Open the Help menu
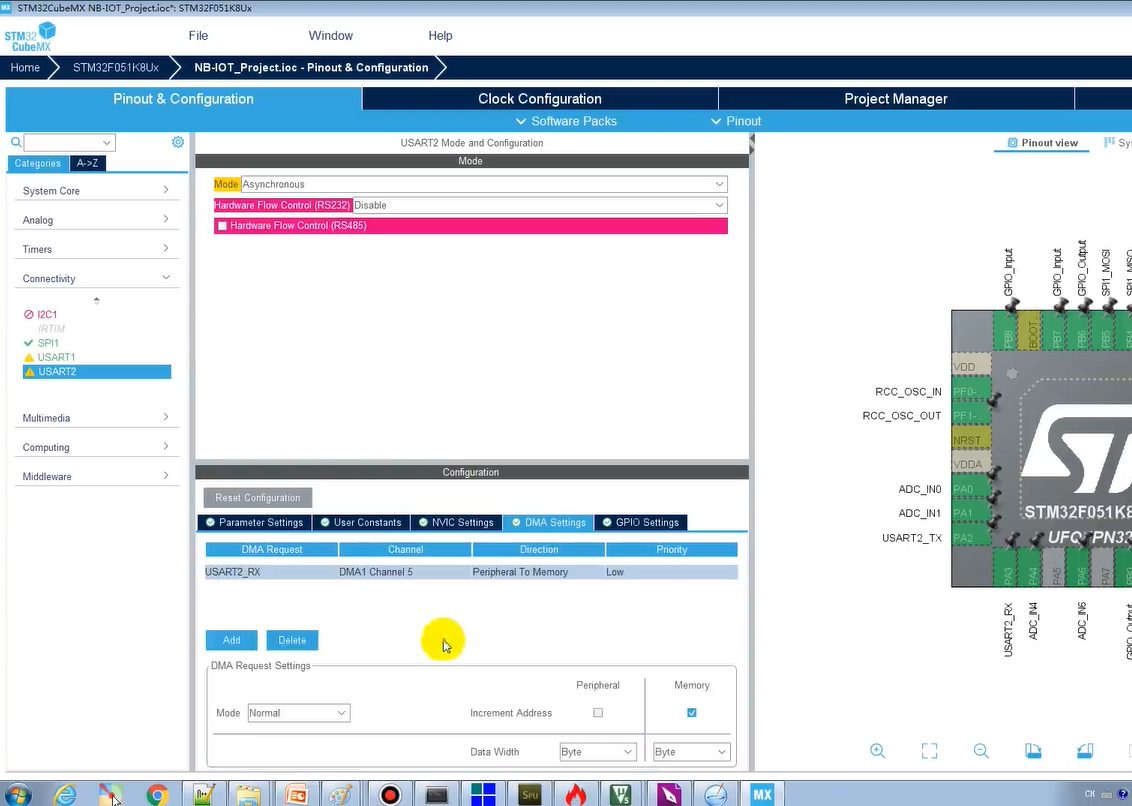The width and height of the screenshot is (1132, 806). tap(440, 35)
